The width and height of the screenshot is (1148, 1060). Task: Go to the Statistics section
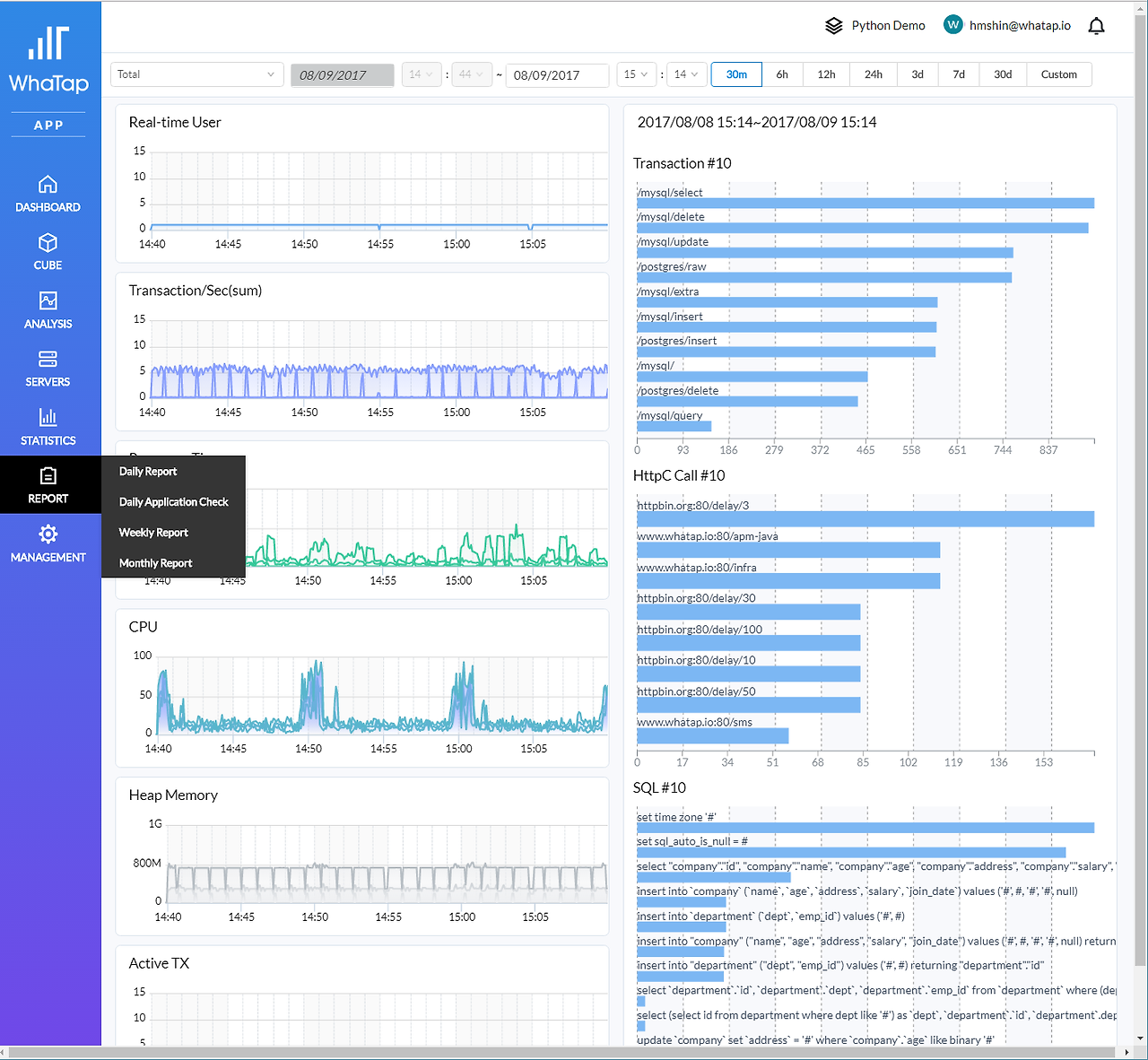coord(48,427)
